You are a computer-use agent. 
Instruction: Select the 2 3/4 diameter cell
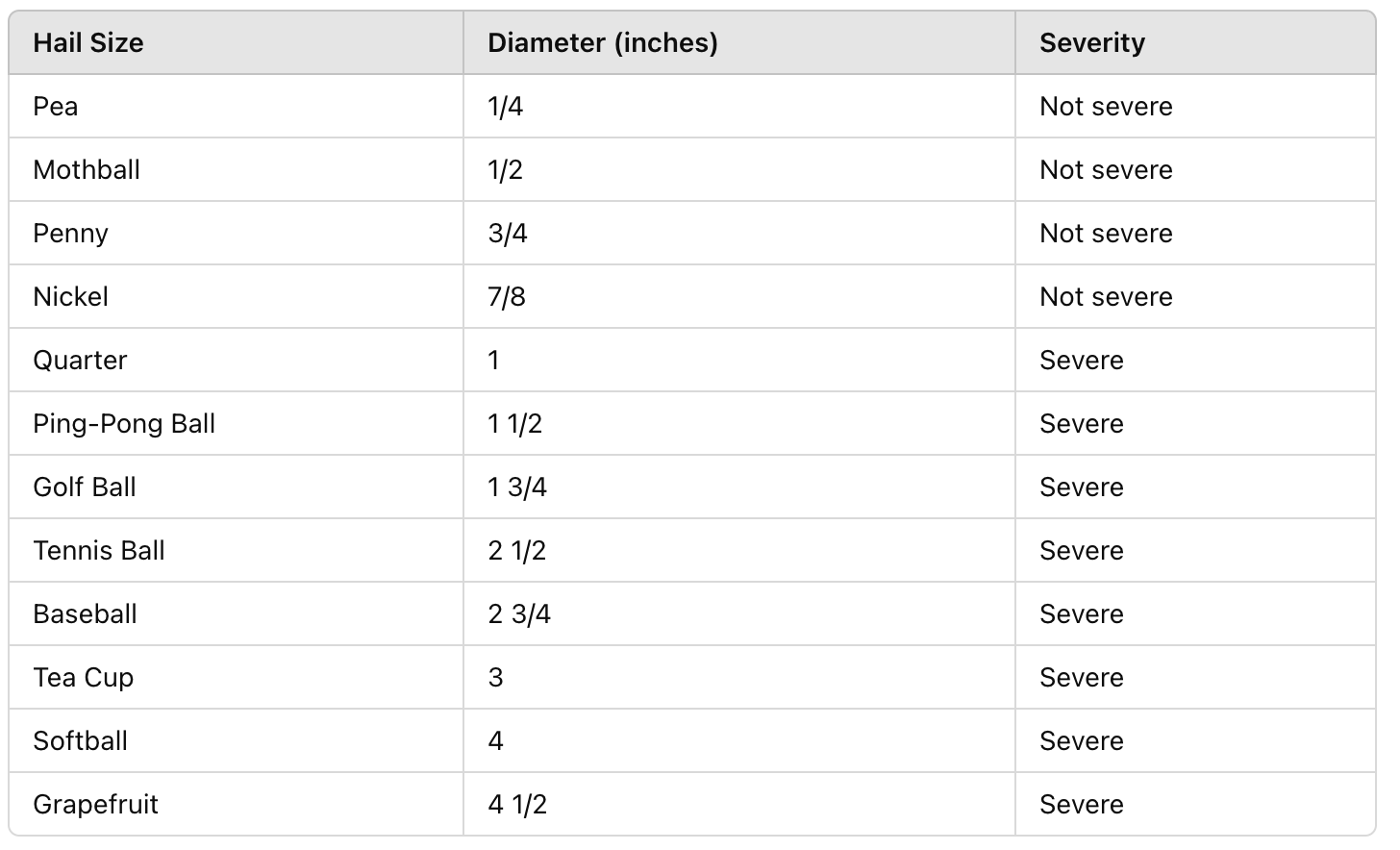click(x=739, y=613)
